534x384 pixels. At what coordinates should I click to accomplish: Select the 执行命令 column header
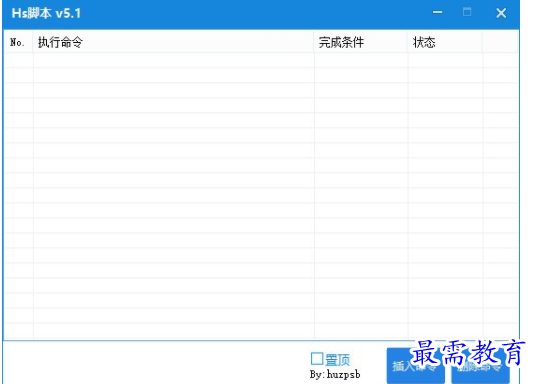coord(173,42)
